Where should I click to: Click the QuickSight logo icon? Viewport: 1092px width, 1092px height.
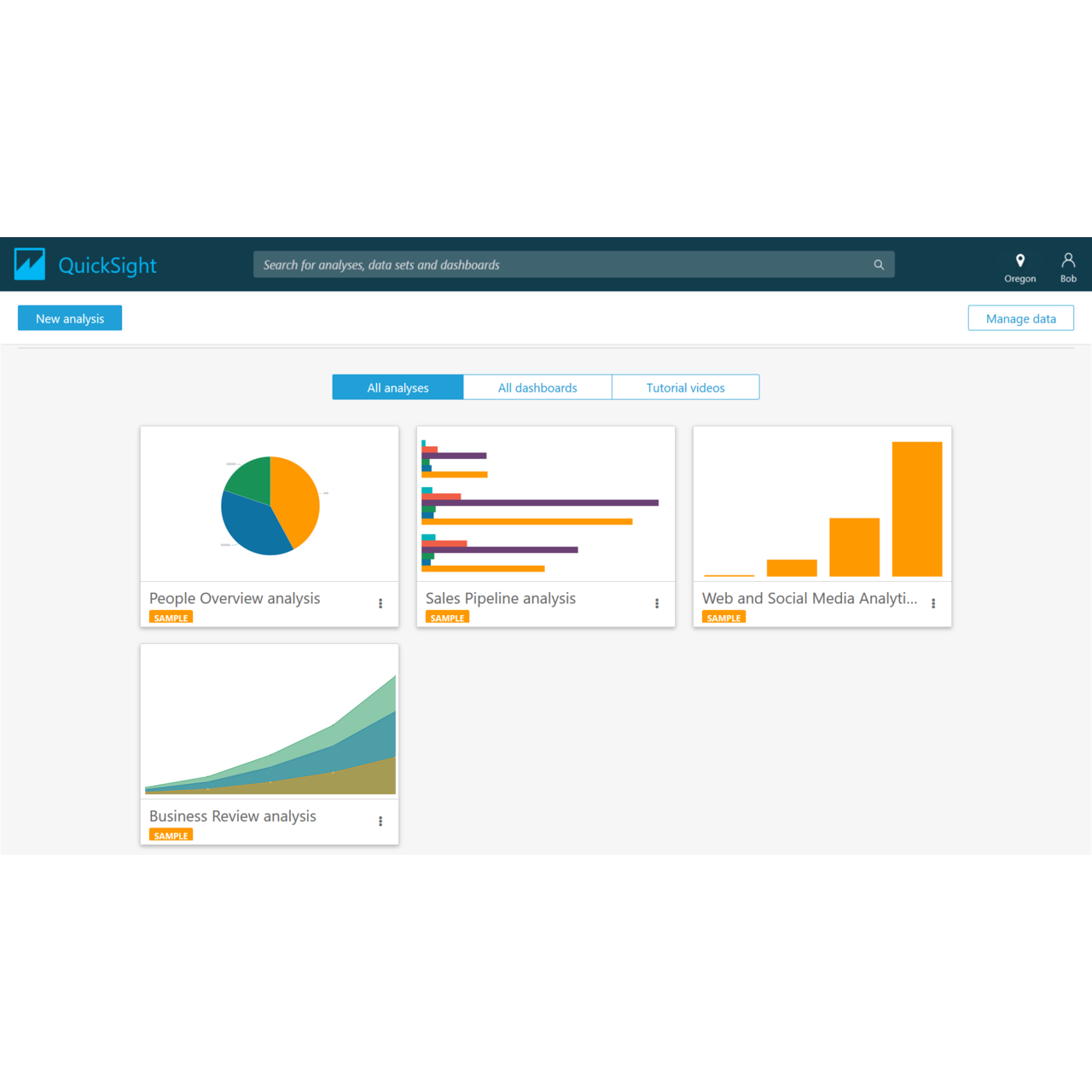(30, 264)
